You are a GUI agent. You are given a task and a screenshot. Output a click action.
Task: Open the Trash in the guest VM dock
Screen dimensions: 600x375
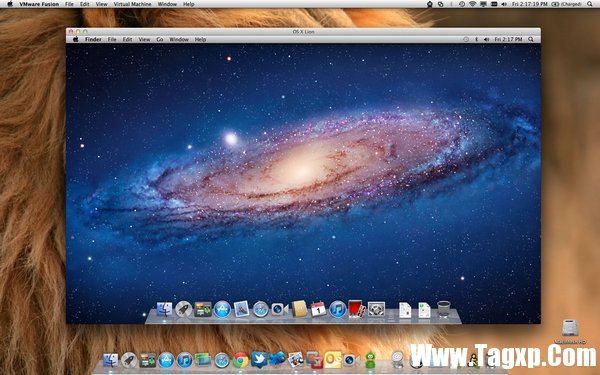(x=443, y=309)
